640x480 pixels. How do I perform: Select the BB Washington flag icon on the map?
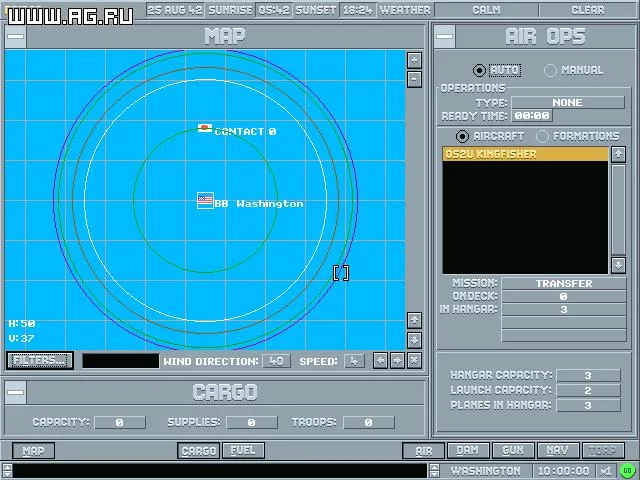pyautogui.click(x=205, y=200)
